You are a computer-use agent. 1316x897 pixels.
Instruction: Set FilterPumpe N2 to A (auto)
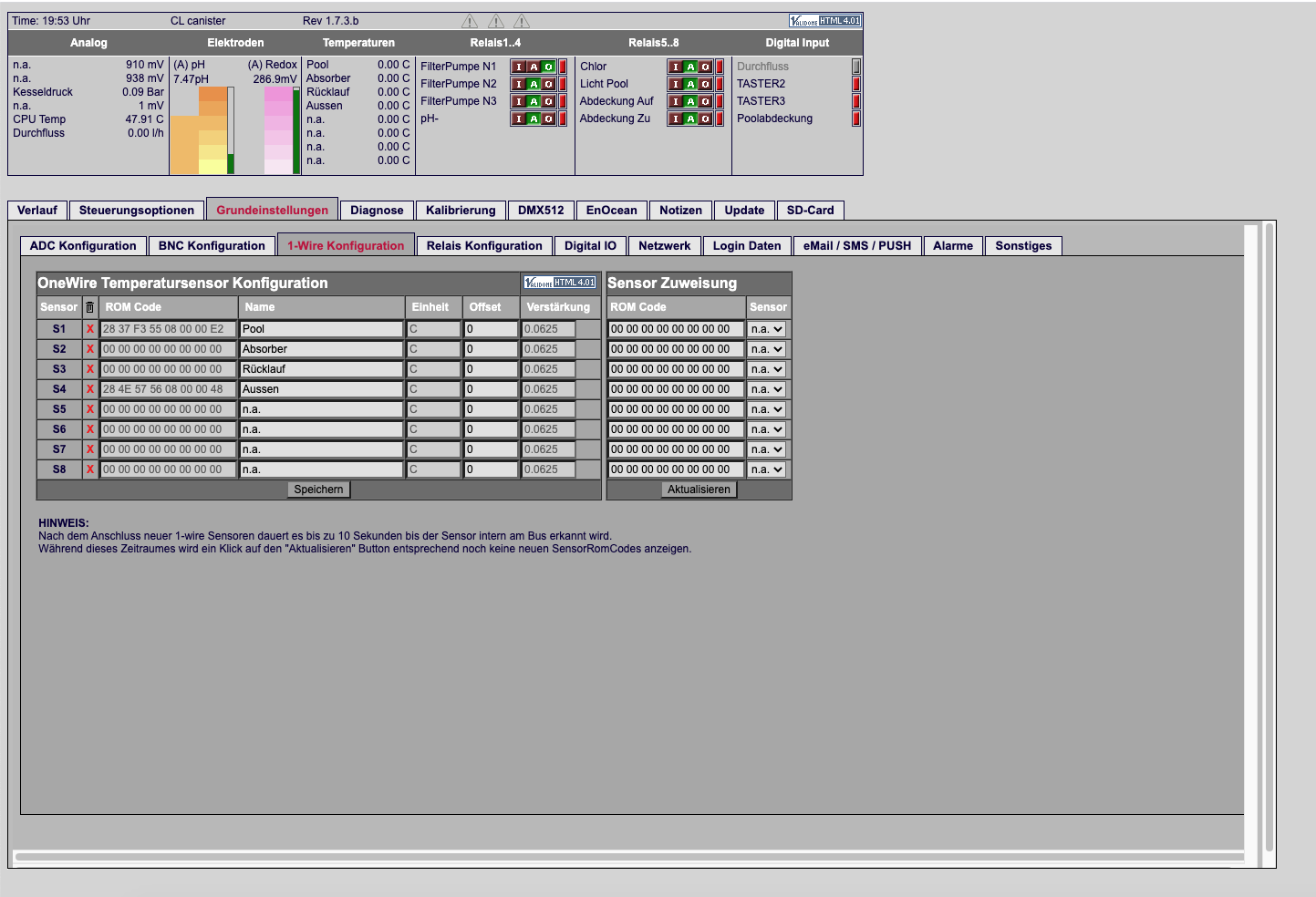(x=534, y=84)
